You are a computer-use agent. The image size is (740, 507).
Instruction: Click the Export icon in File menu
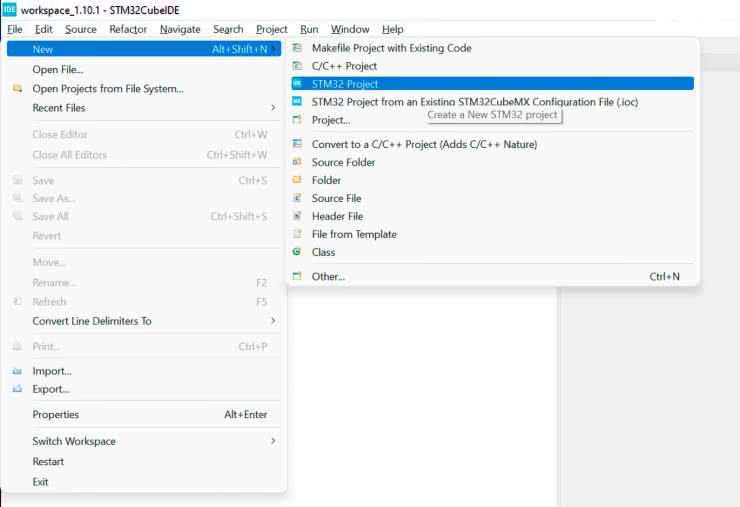pyautogui.click(x=17, y=389)
